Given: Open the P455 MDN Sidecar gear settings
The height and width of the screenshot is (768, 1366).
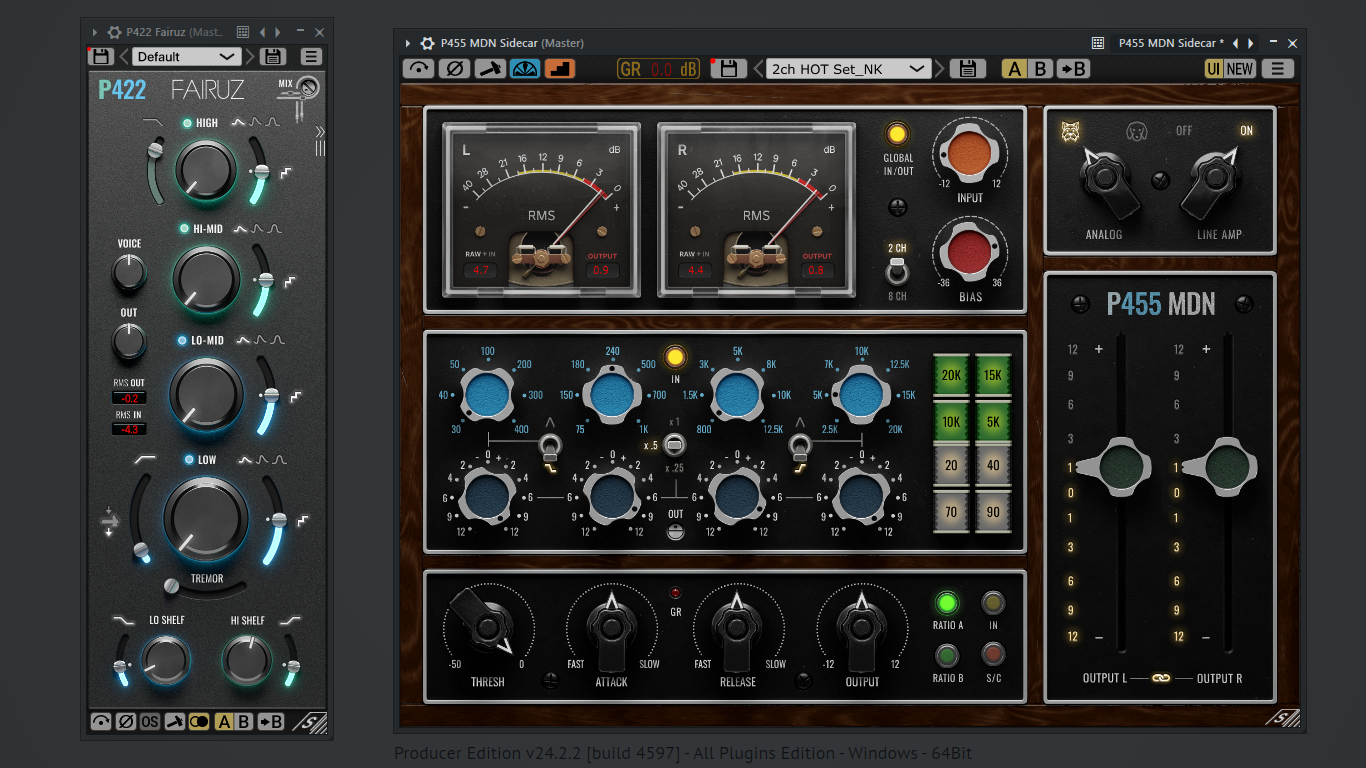Looking at the screenshot, I should pos(427,43).
